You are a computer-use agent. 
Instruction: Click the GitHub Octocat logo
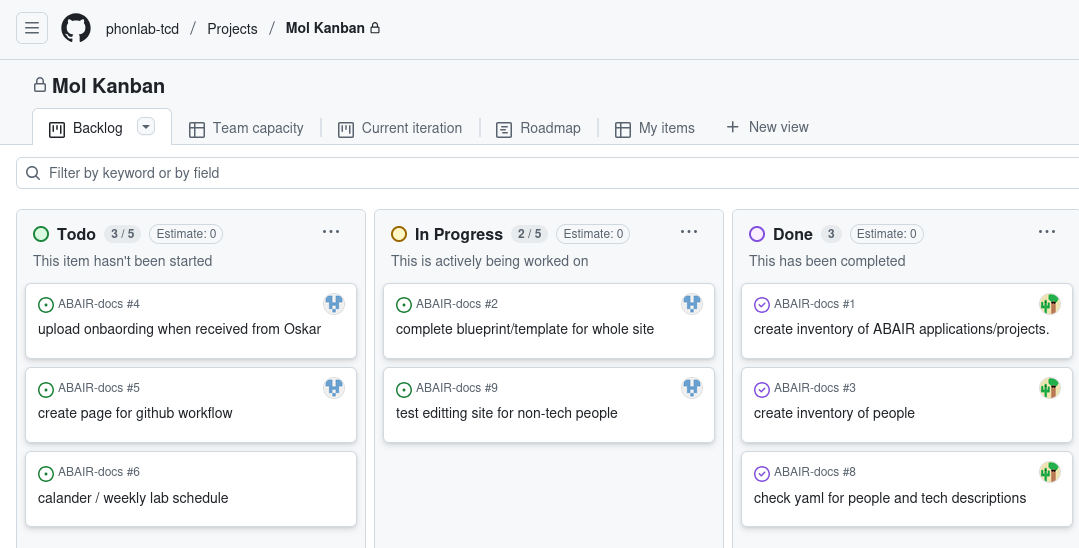tap(76, 28)
